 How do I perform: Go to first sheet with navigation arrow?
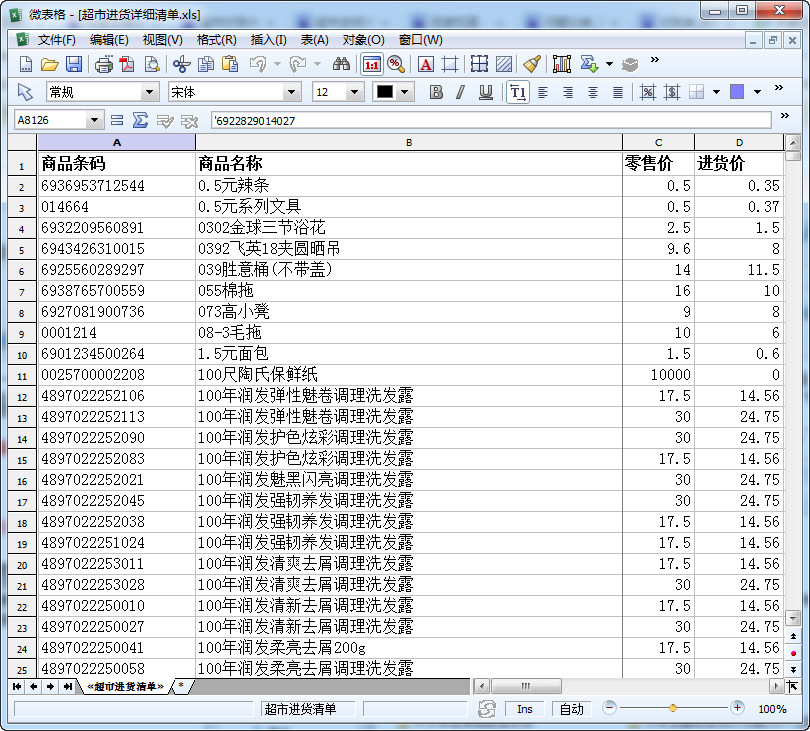pyautogui.click(x=17, y=687)
